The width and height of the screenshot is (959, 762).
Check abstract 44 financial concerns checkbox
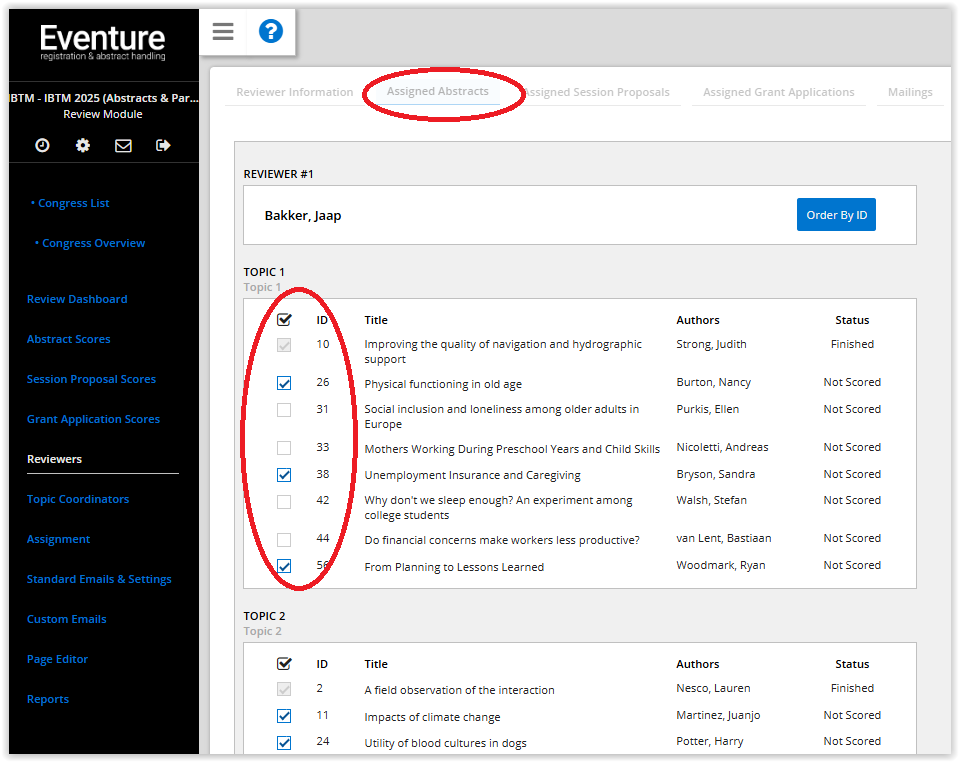tap(284, 539)
